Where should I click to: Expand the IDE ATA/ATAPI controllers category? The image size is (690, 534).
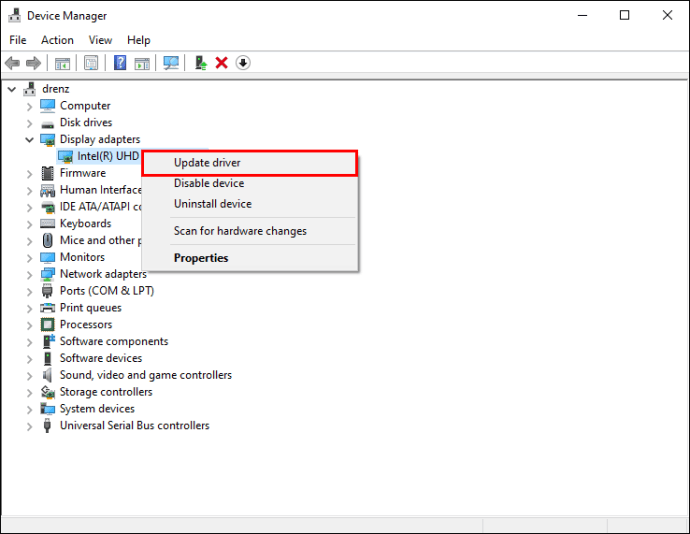[x=29, y=207]
